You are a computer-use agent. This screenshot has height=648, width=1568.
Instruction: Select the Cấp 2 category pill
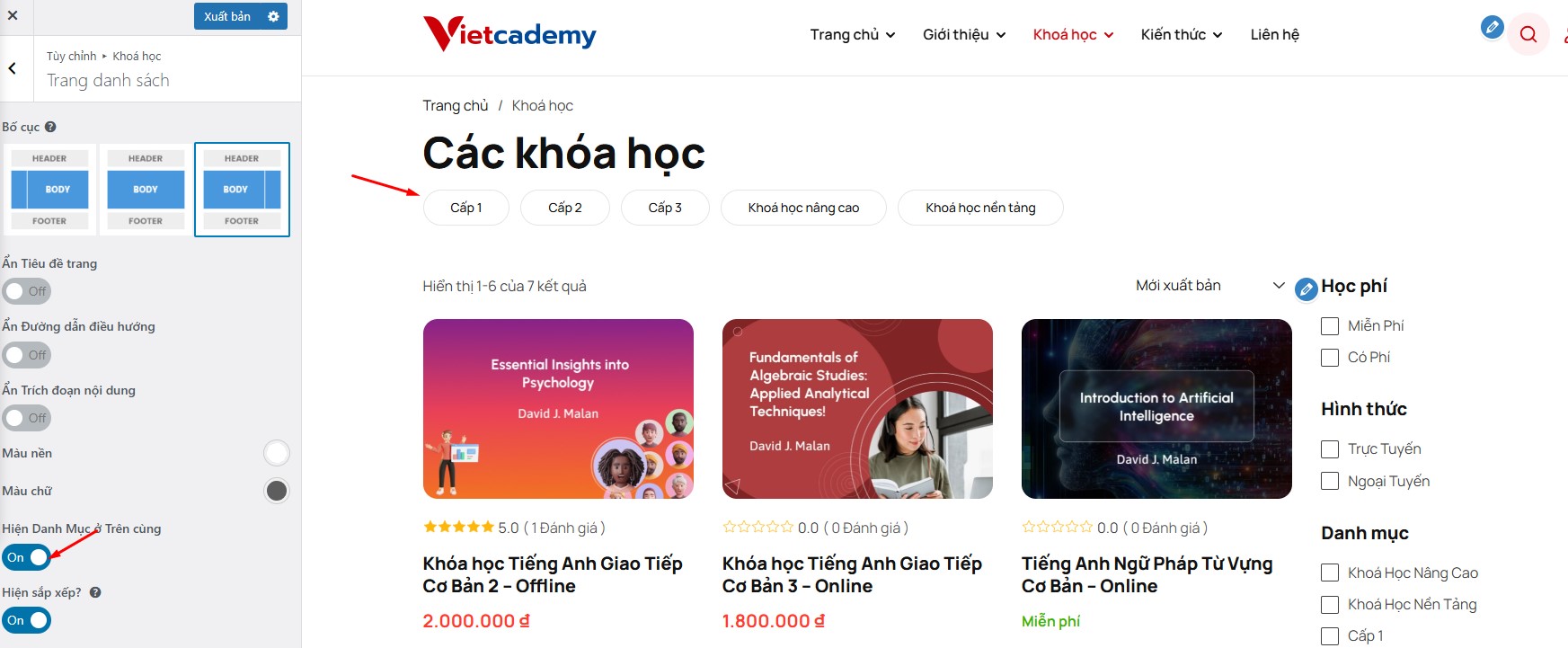pyautogui.click(x=565, y=208)
